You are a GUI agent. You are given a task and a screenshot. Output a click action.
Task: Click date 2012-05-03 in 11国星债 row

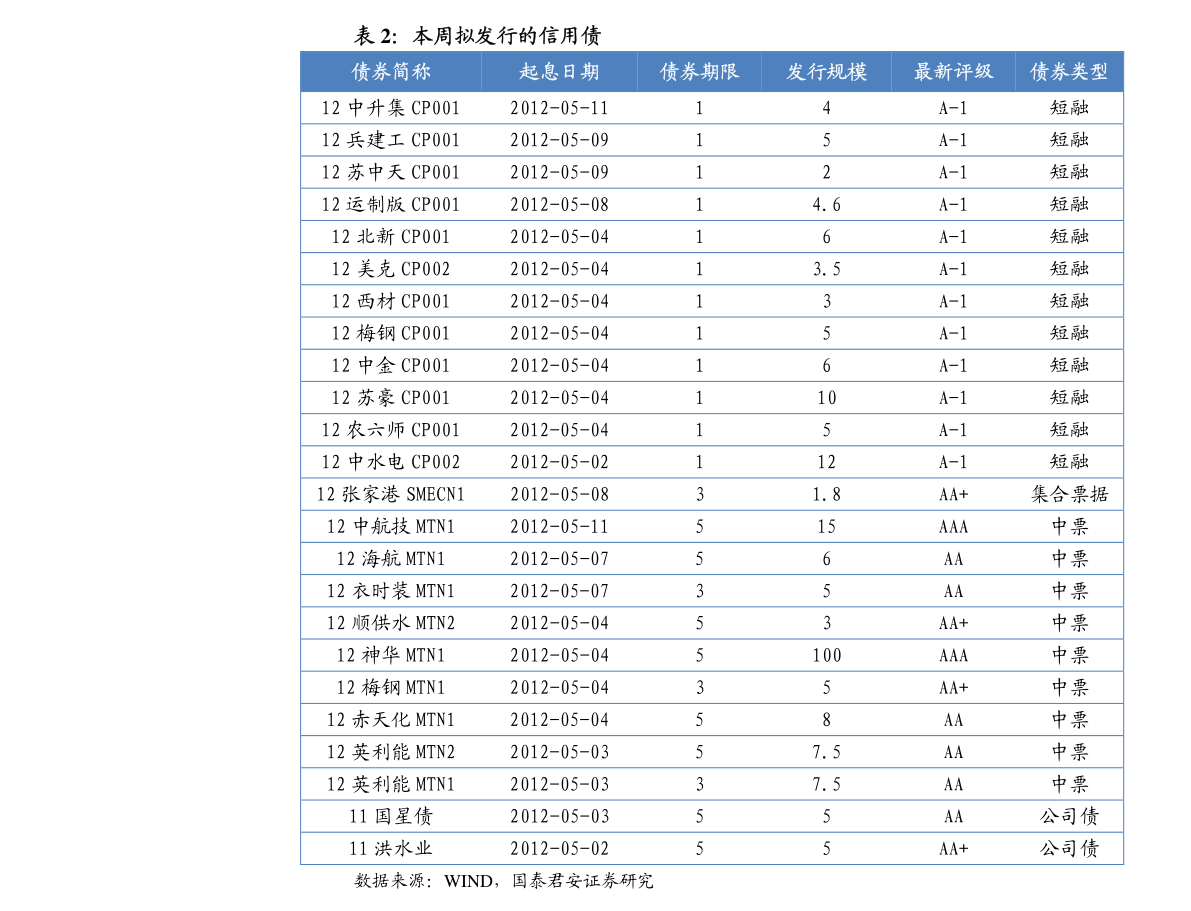(560, 816)
